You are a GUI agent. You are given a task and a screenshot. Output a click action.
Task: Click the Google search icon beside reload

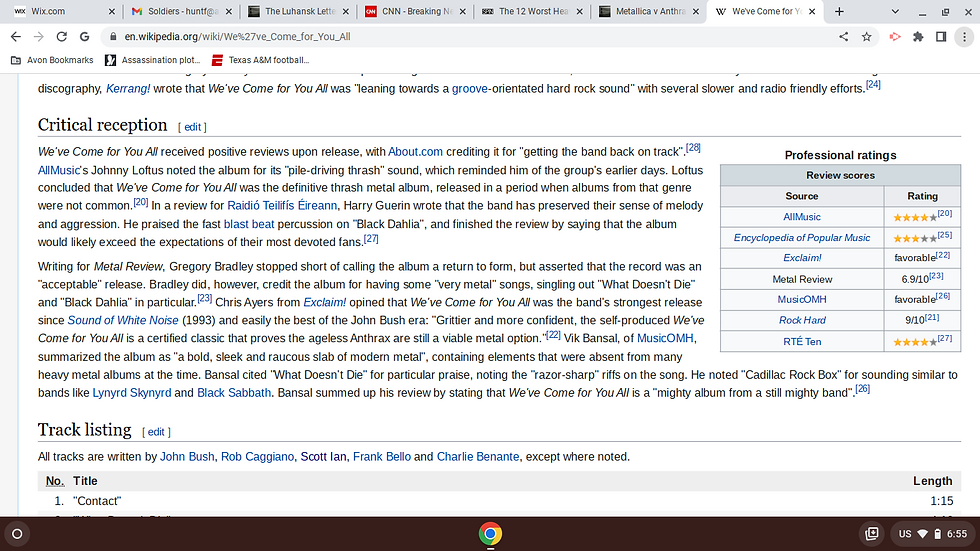pyautogui.click(x=84, y=37)
